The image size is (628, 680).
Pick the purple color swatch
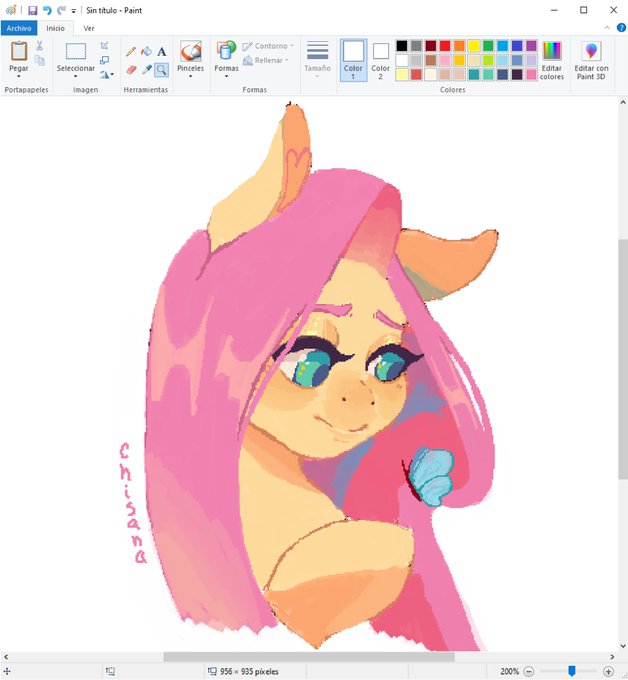[x=531, y=46]
